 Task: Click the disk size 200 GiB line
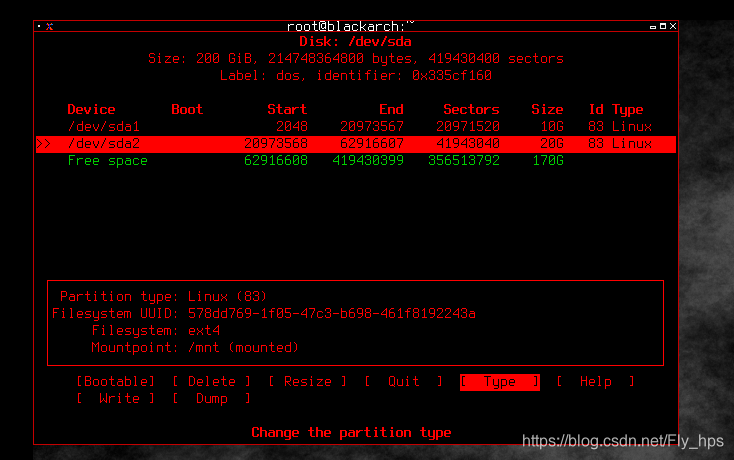pyautogui.click(x=356, y=59)
